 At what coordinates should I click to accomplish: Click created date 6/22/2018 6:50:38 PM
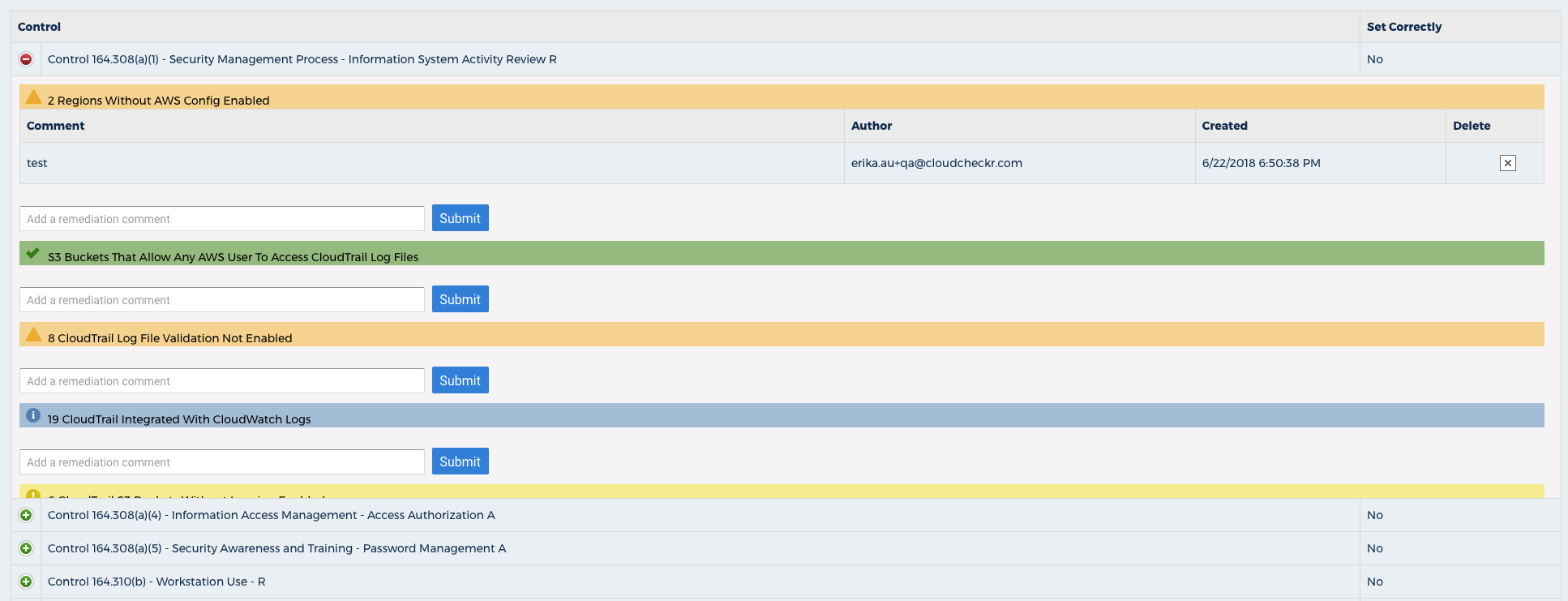[1262, 163]
